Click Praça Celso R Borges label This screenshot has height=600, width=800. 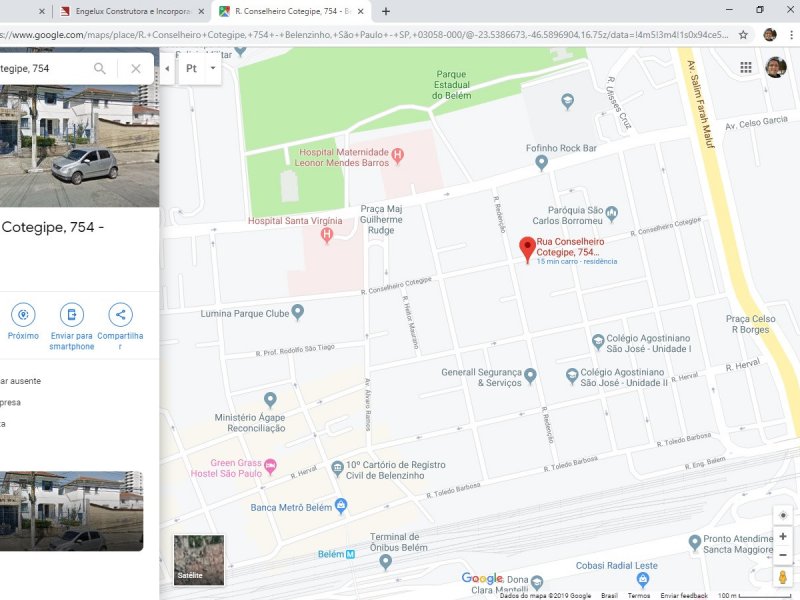[x=751, y=324]
